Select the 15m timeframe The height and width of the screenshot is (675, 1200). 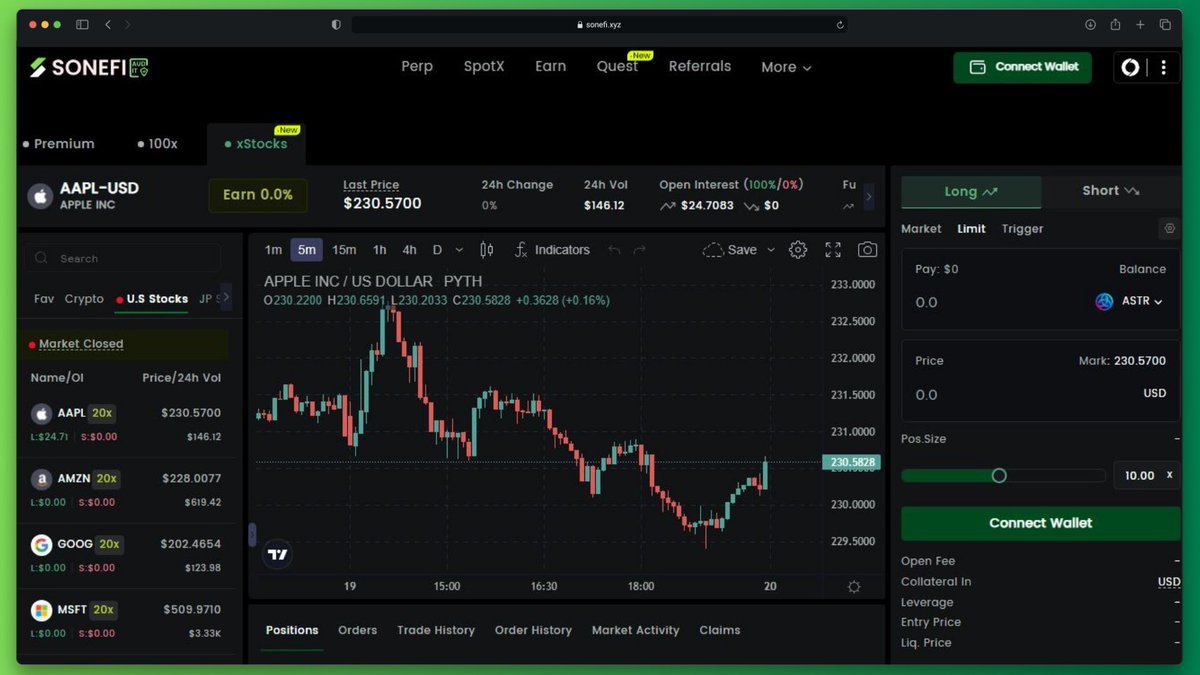tap(344, 250)
